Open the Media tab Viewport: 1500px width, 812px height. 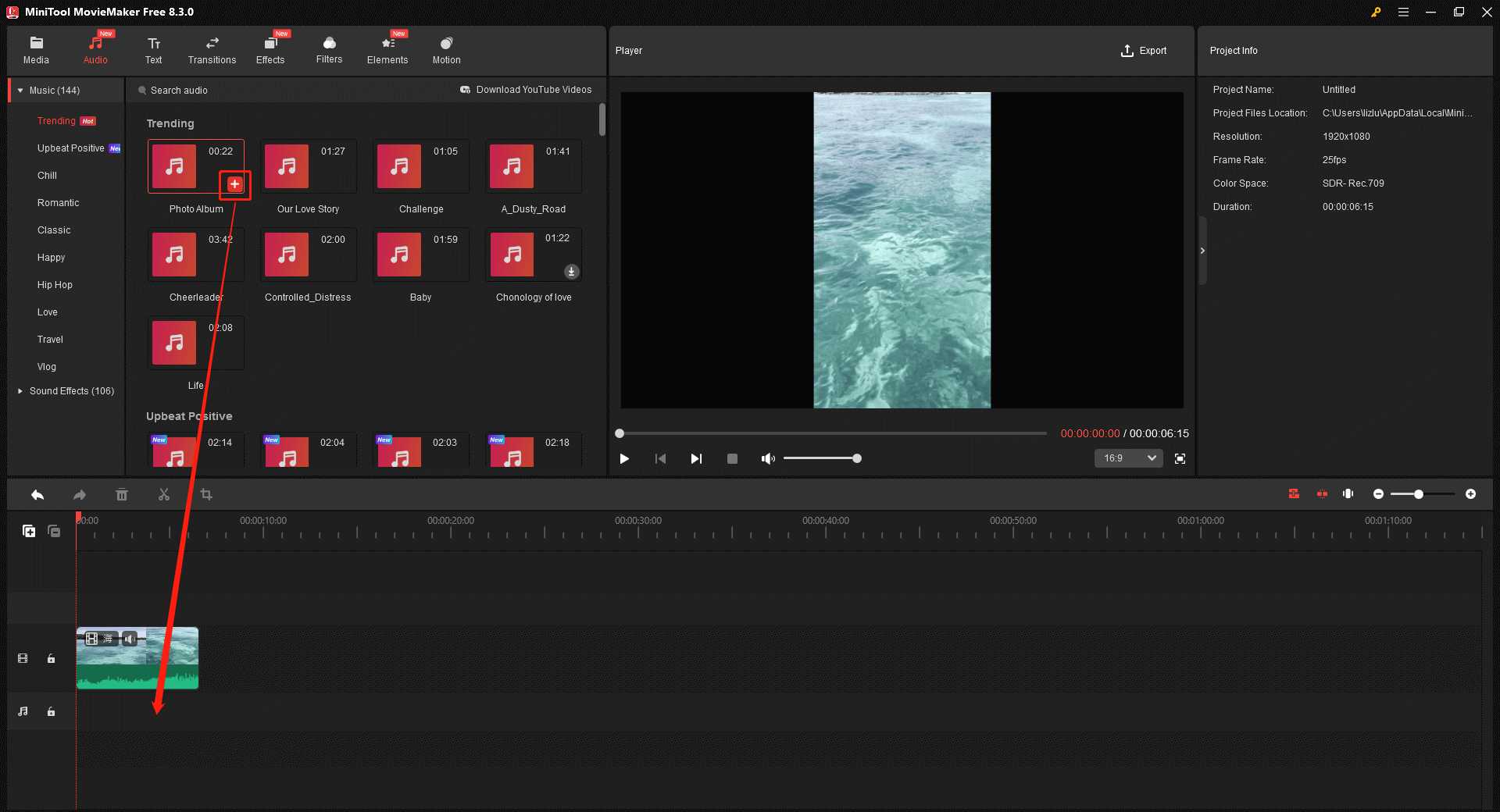tap(36, 50)
